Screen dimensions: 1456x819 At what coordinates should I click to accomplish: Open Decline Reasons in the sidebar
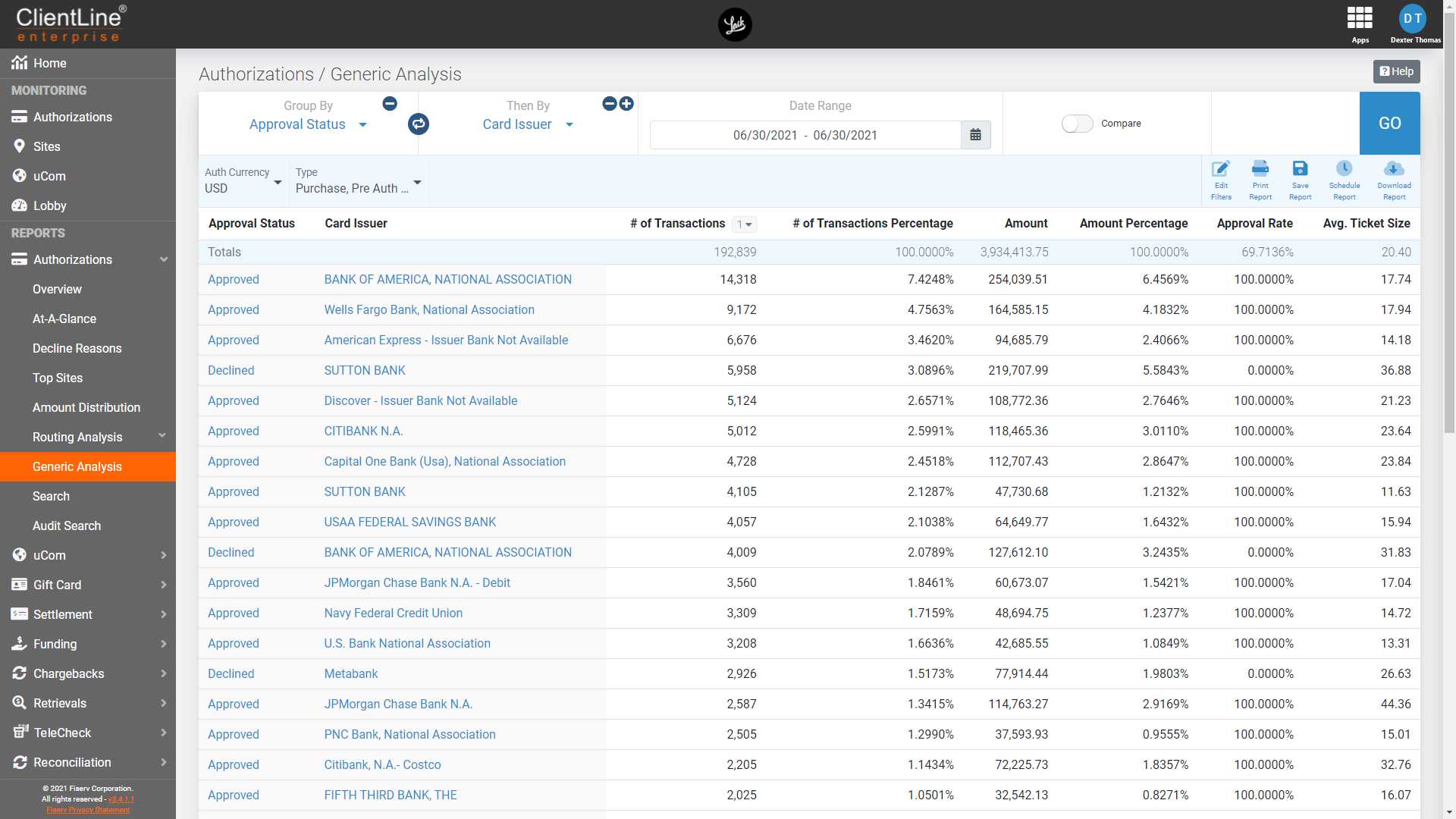point(77,348)
